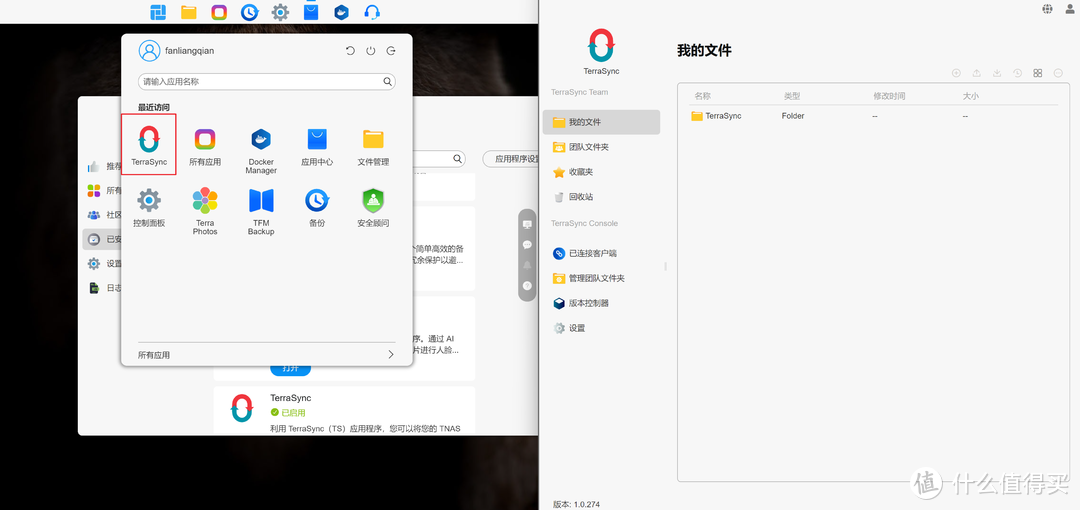This screenshot has width=1080, height=510.
Task: Select the community people icon in App Center sidebar
Action: (x=94, y=214)
